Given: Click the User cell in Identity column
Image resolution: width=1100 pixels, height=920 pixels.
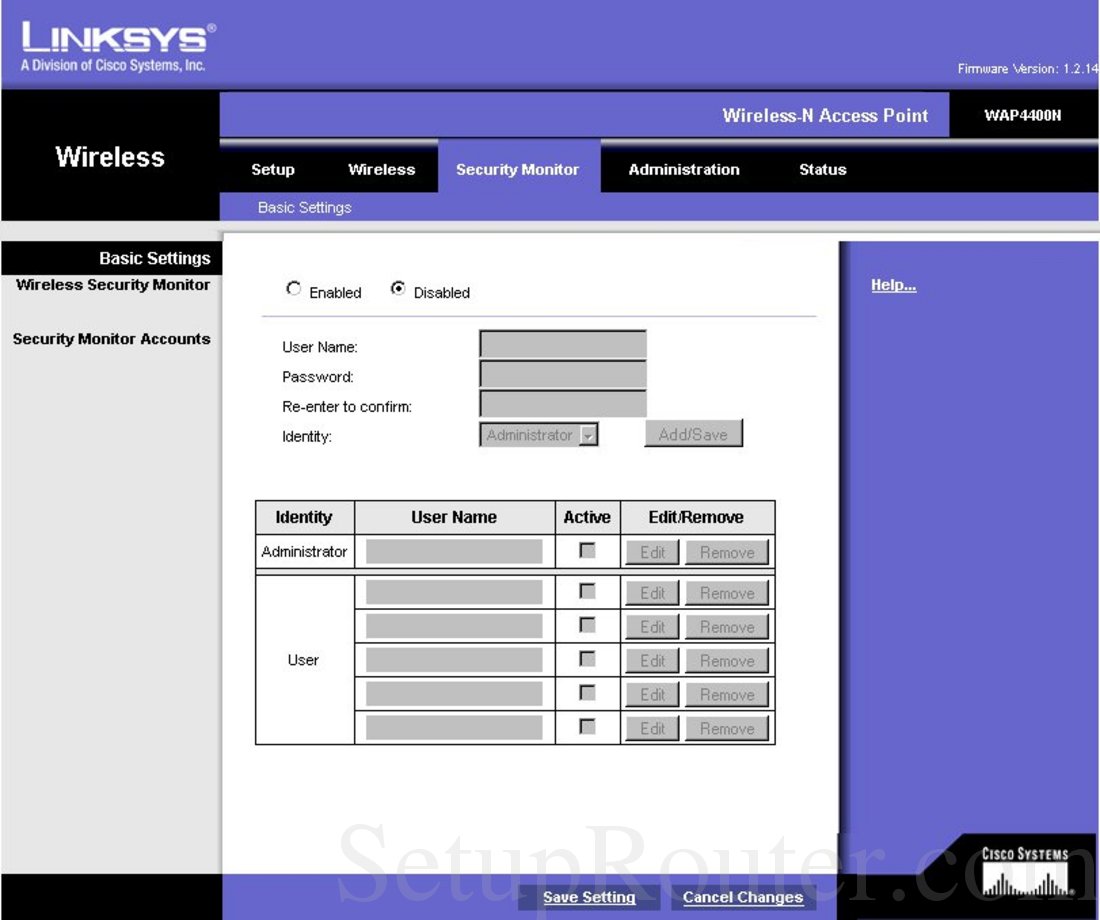Looking at the screenshot, I should 303,660.
